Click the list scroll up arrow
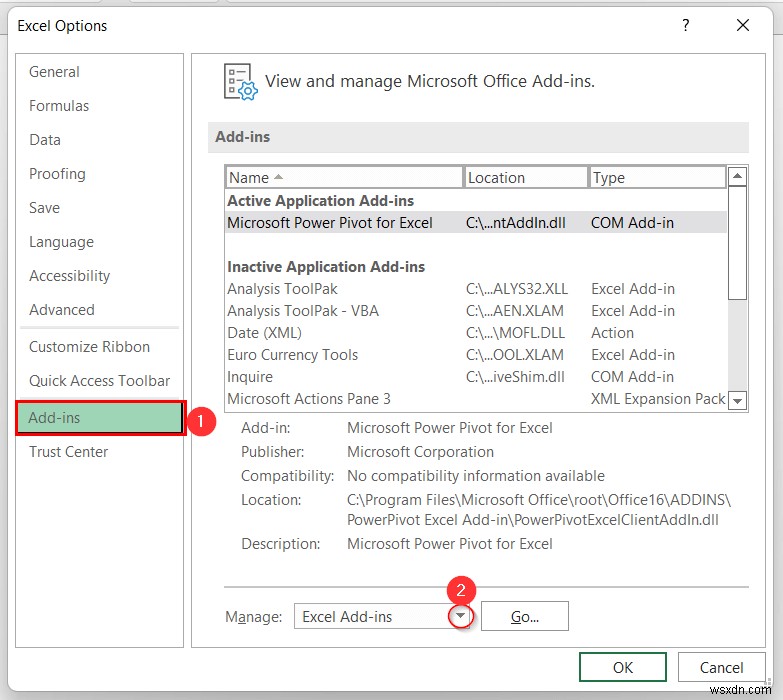The width and height of the screenshot is (783, 700). [x=737, y=176]
